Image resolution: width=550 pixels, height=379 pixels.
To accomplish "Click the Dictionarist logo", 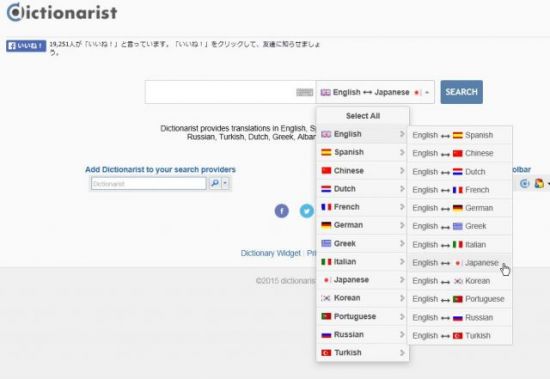I will (x=62, y=12).
